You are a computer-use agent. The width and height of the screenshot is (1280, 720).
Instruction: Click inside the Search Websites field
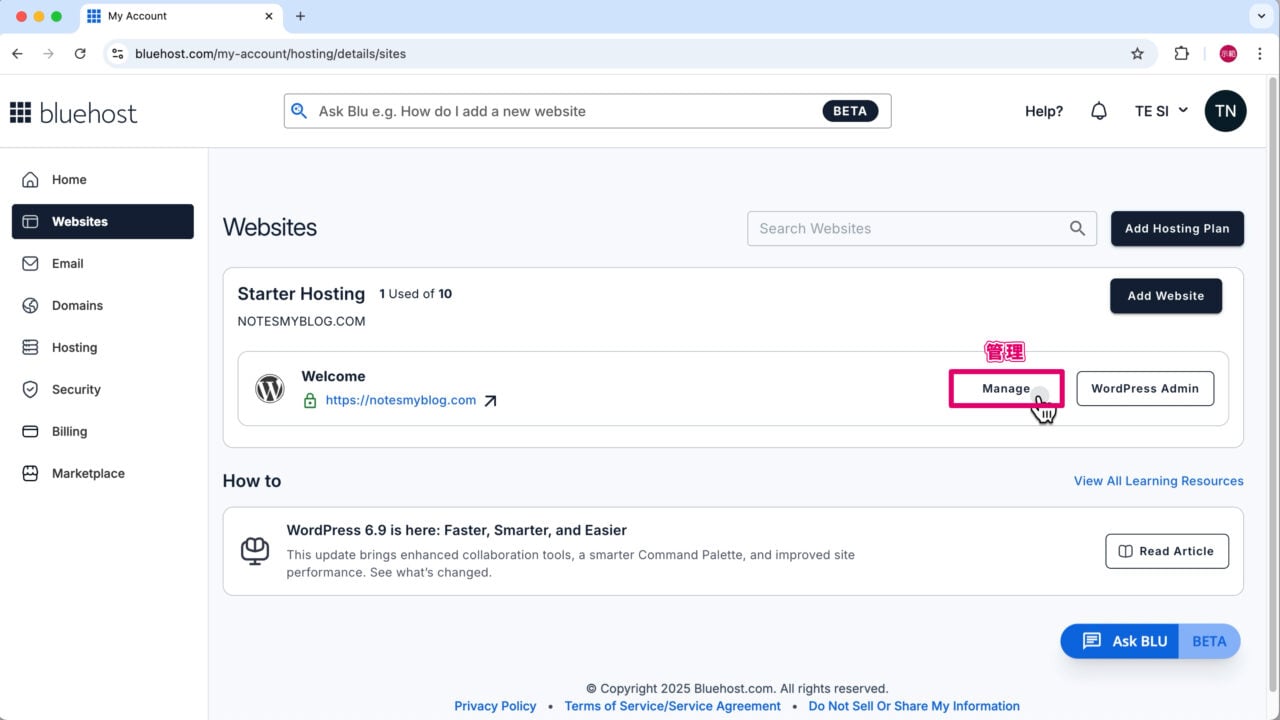click(x=900, y=228)
